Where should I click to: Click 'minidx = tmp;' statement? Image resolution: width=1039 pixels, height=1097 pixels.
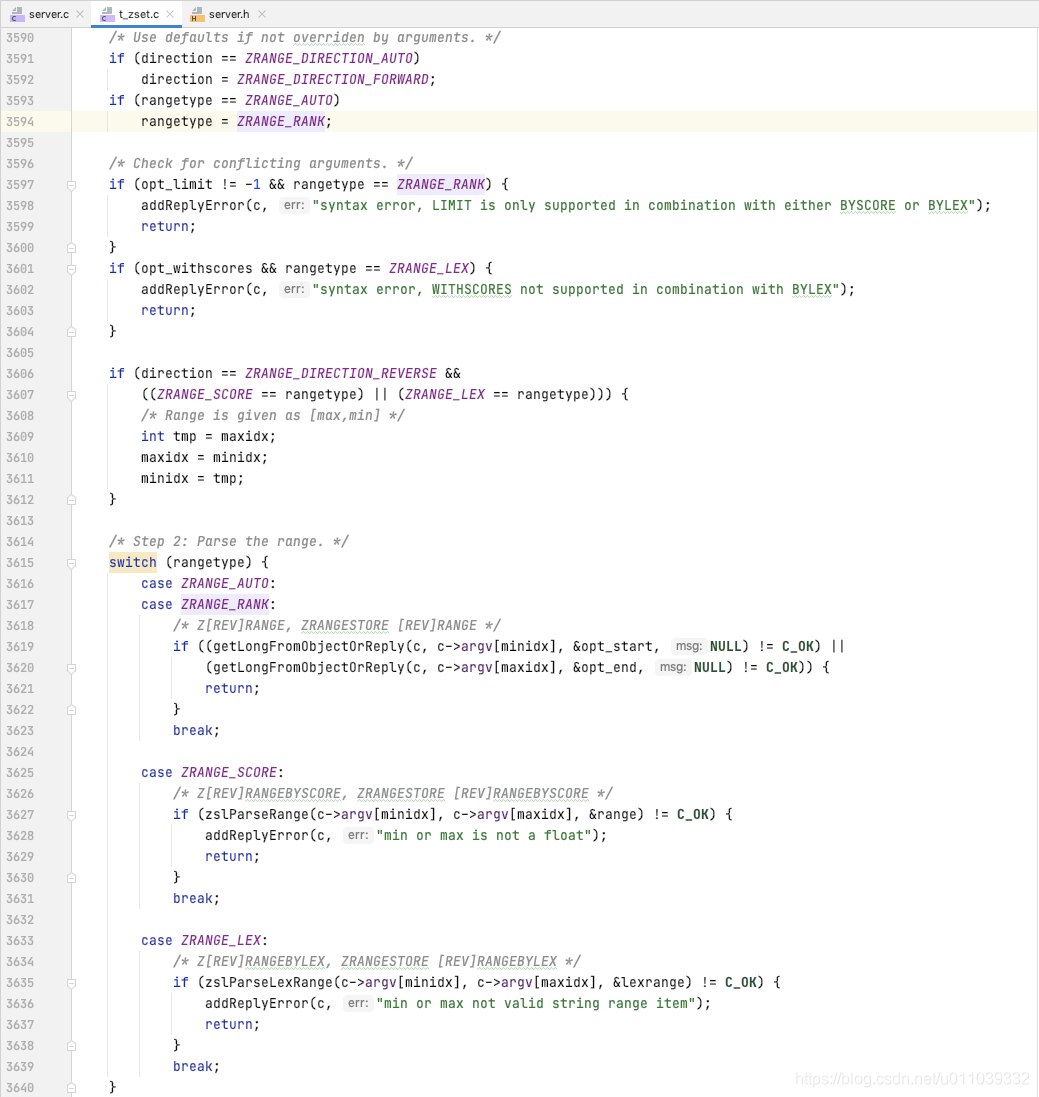pos(192,479)
